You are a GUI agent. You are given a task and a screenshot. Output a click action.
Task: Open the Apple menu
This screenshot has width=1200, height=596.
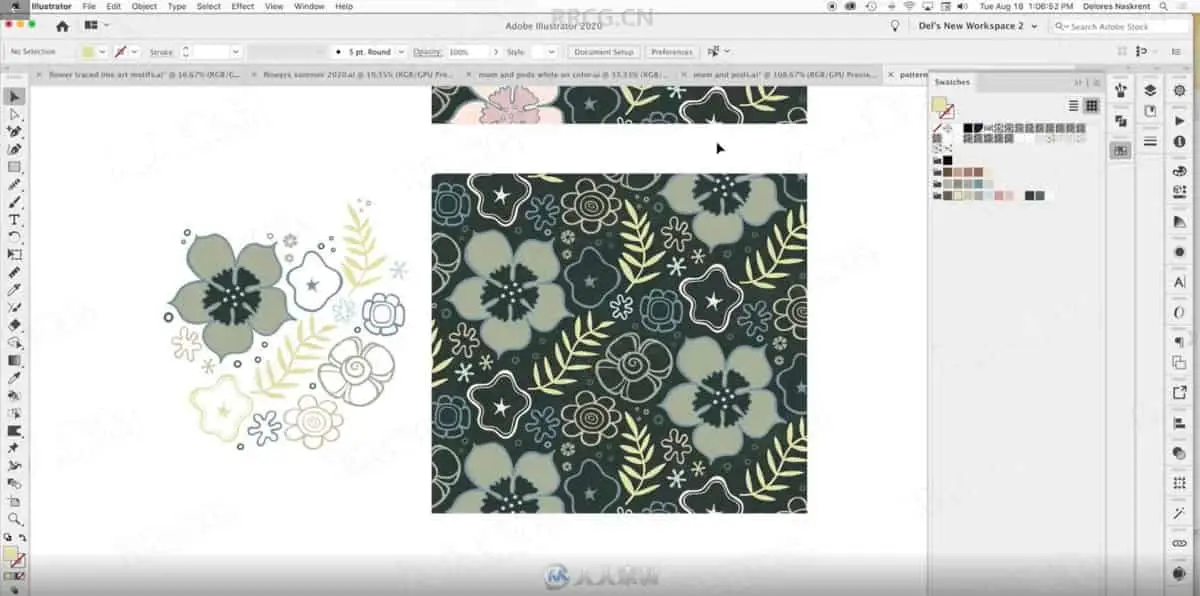pos(15,6)
